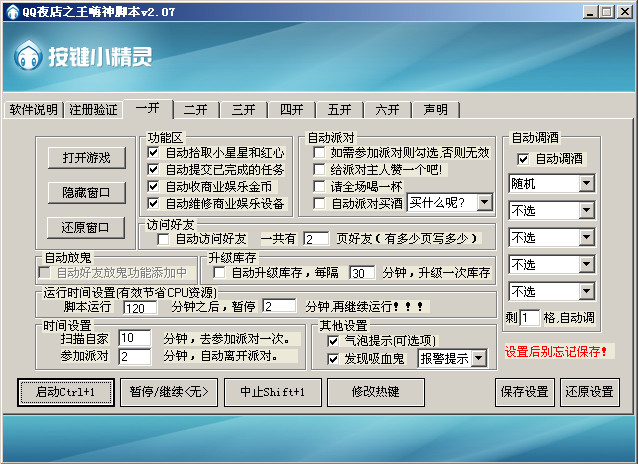Stop script with 中止Shift+1 button
638x464 pixels.
pos(273,392)
